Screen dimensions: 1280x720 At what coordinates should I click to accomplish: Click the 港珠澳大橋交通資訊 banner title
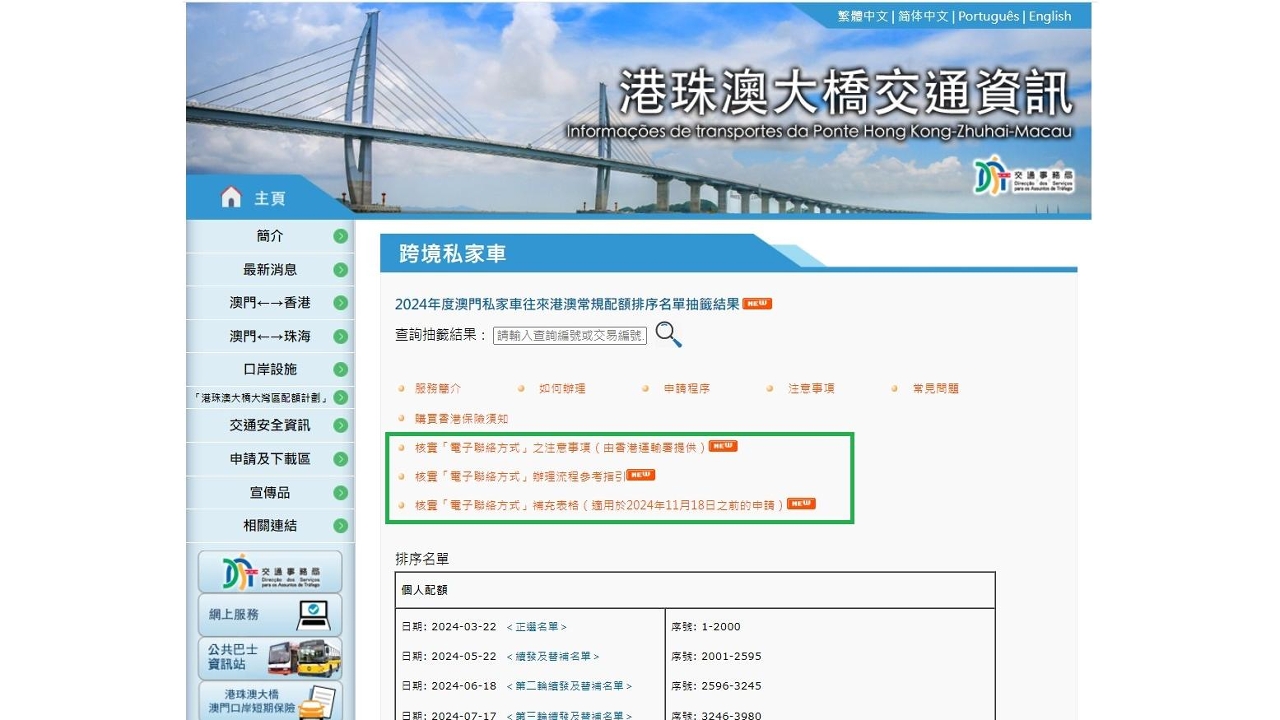846,93
